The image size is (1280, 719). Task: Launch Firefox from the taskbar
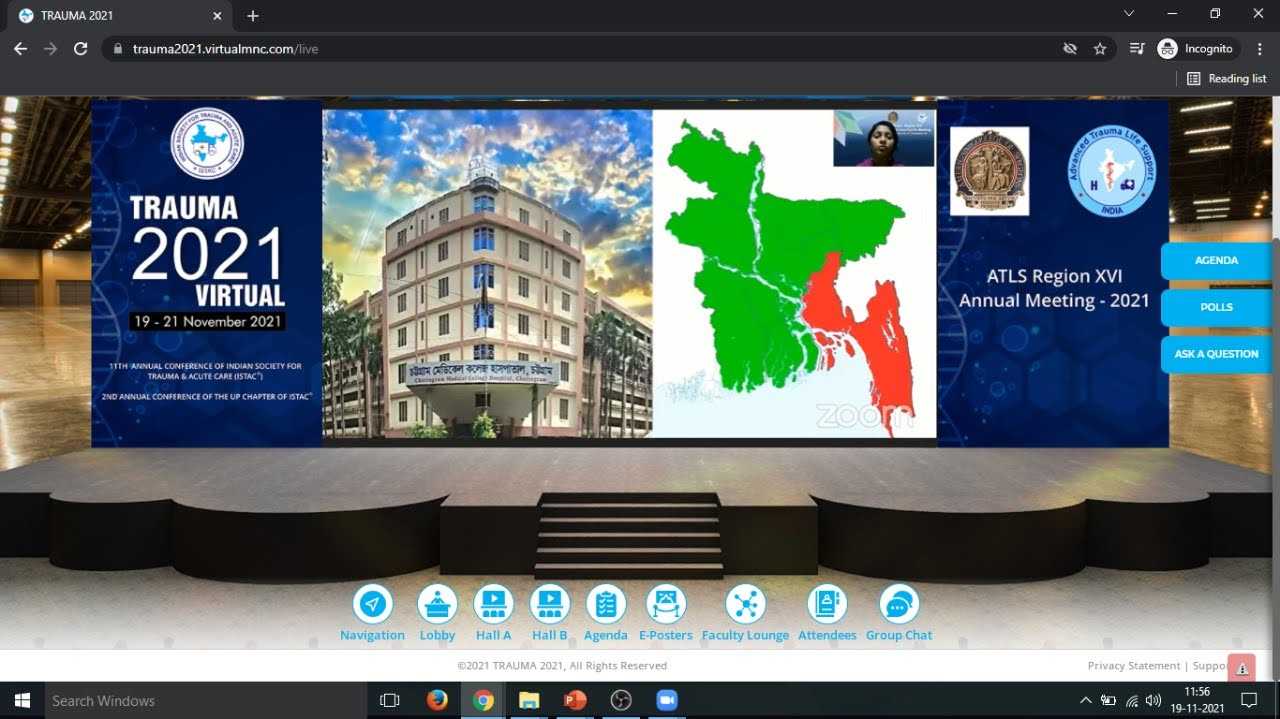[x=437, y=701]
